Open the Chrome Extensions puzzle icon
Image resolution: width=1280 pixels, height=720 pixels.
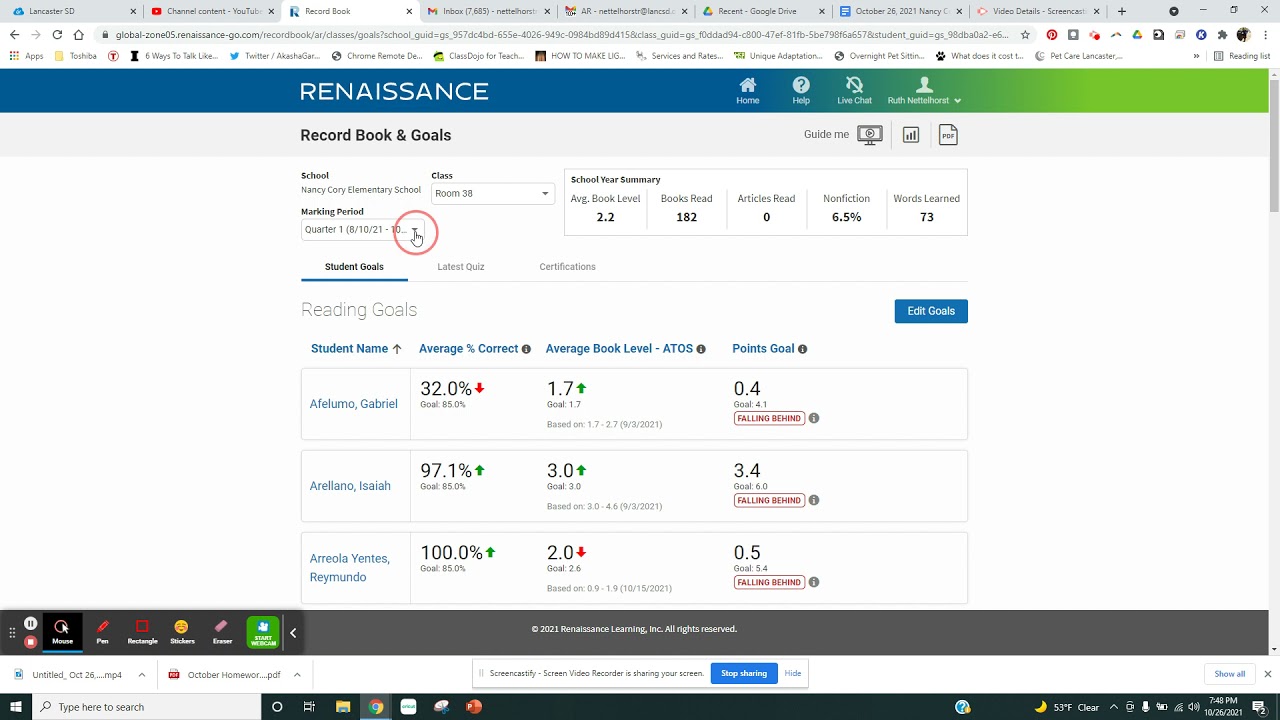click(1222, 34)
